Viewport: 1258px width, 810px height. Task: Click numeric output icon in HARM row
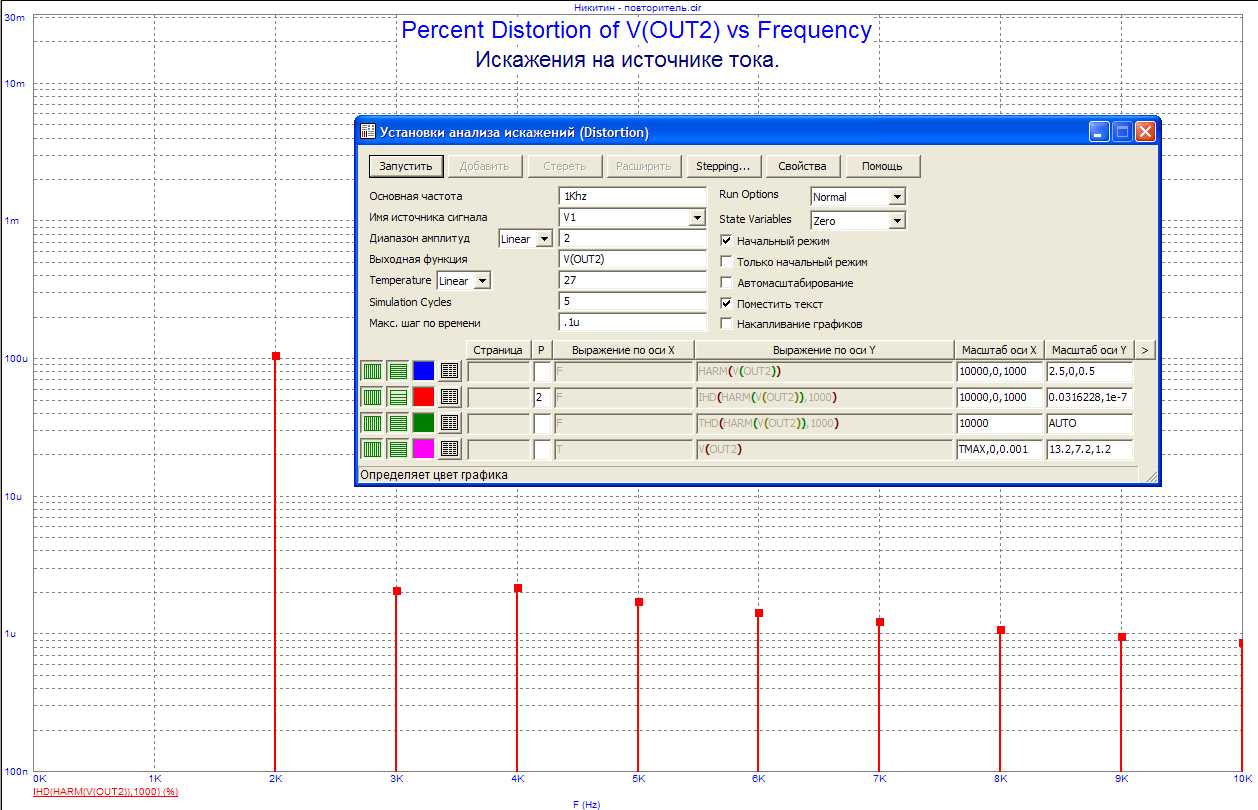(x=450, y=371)
